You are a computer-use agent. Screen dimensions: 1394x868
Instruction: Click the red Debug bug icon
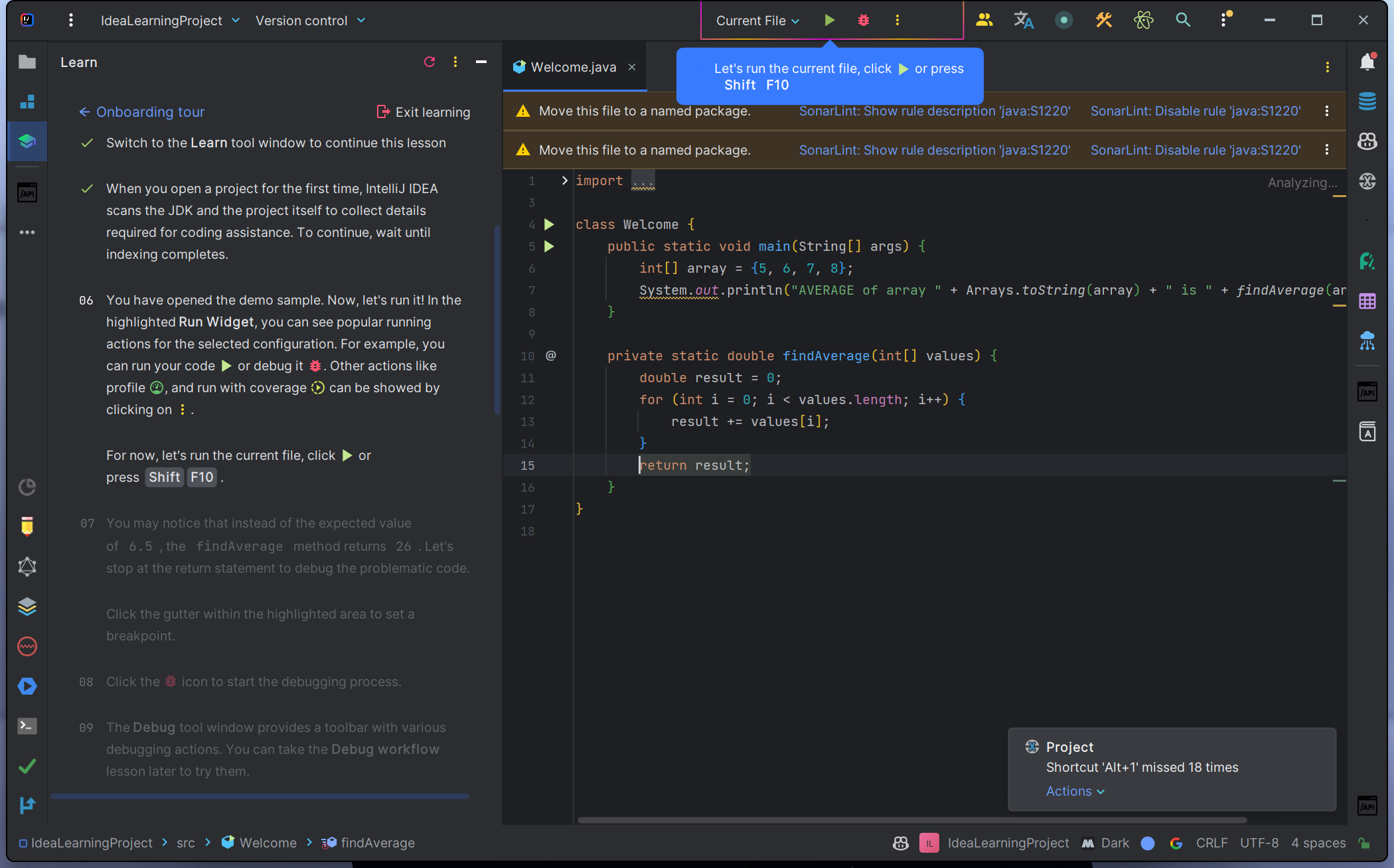click(x=863, y=21)
